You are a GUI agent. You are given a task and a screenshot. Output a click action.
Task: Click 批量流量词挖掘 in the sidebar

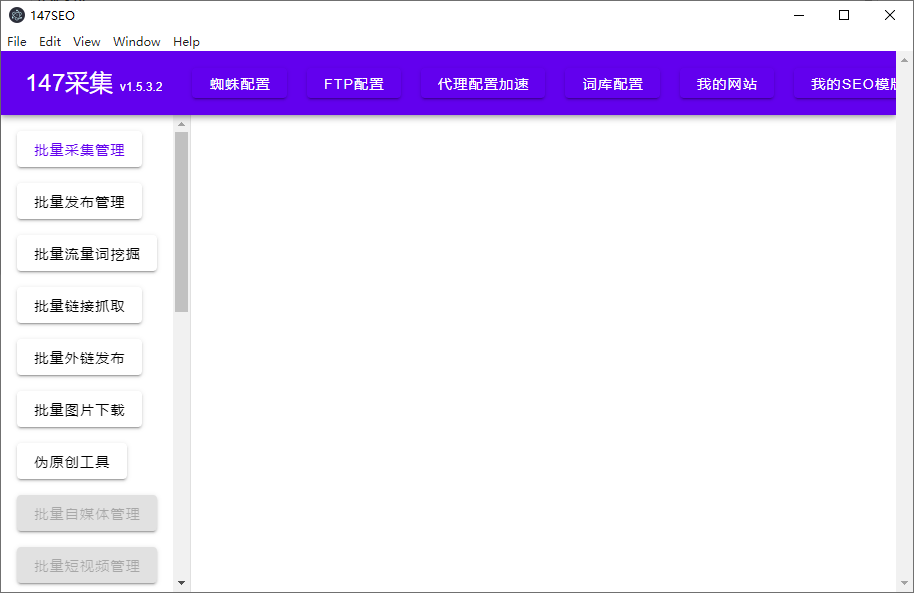(87, 254)
